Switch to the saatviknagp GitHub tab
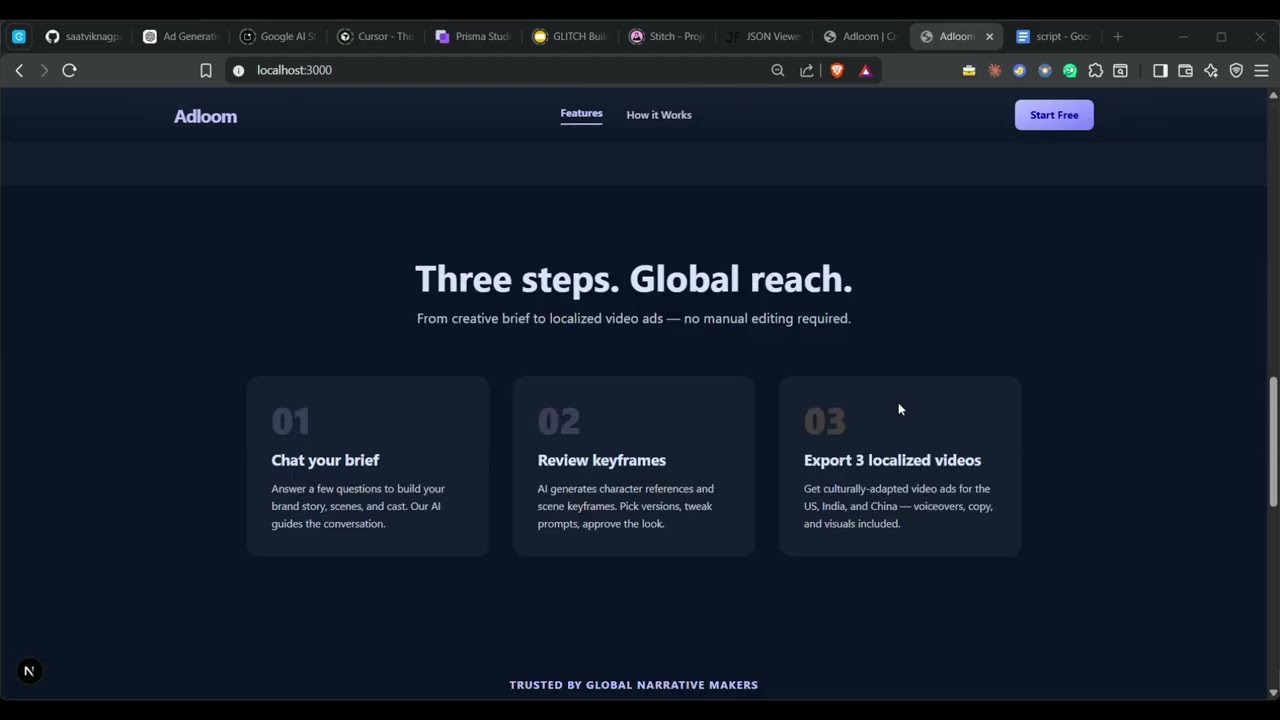The width and height of the screenshot is (1280, 720). tap(84, 36)
